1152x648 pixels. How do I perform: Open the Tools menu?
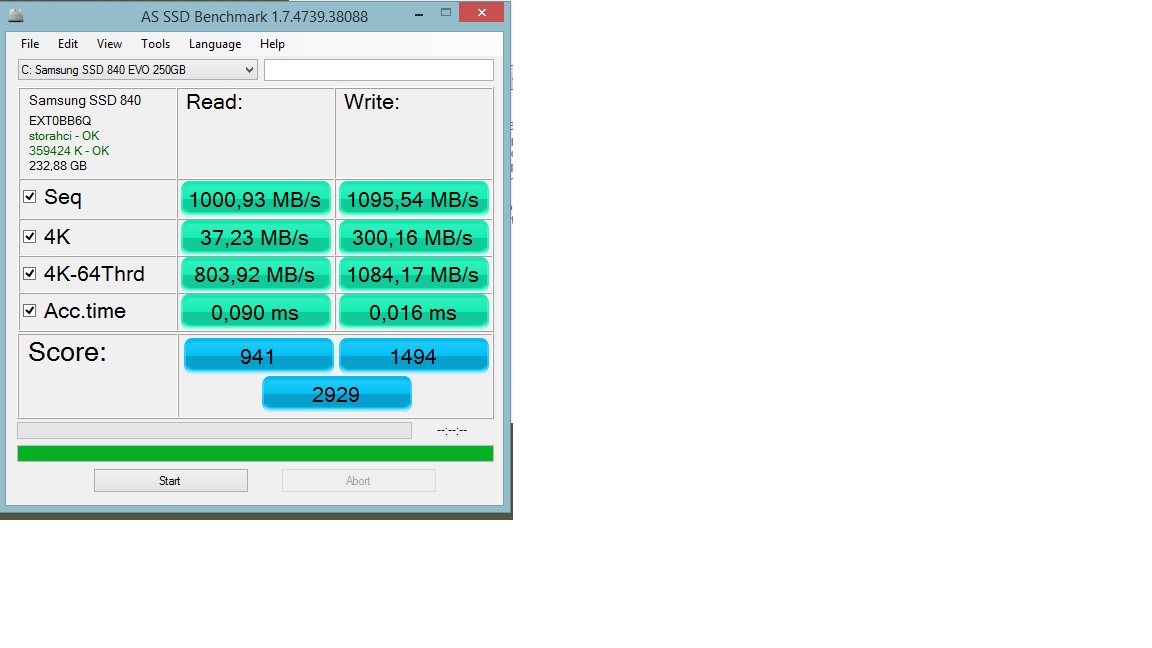155,44
